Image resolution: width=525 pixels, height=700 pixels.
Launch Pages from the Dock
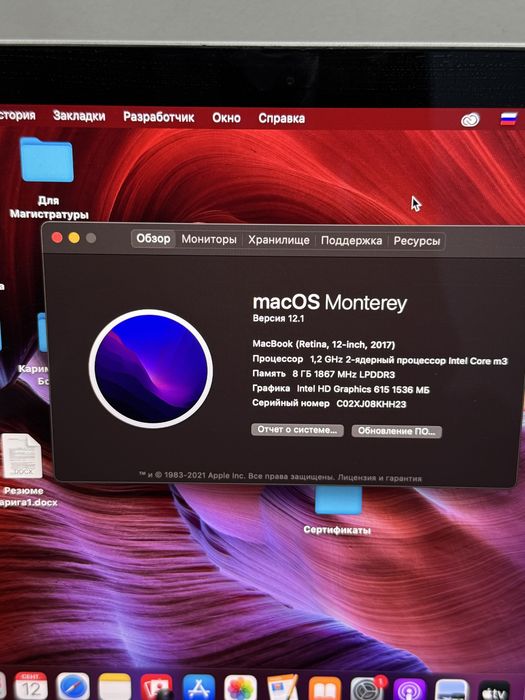(283, 688)
